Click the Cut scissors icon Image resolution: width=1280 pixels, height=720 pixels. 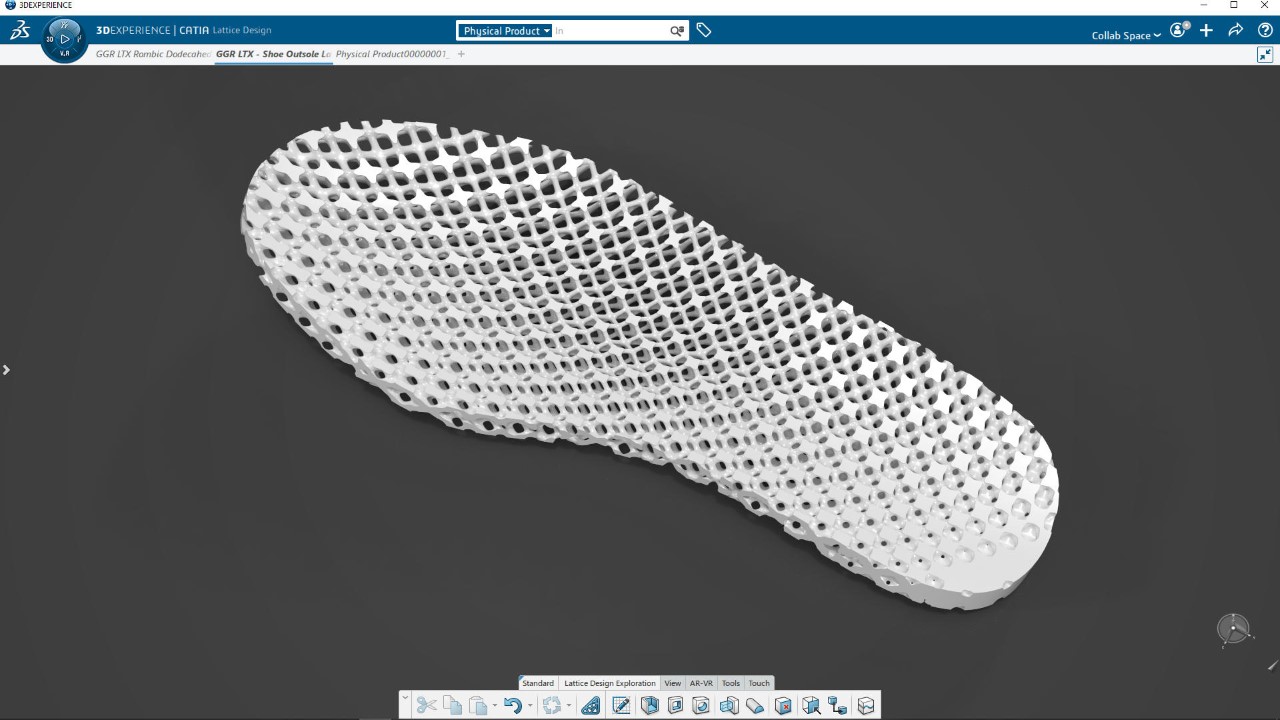[x=427, y=706]
